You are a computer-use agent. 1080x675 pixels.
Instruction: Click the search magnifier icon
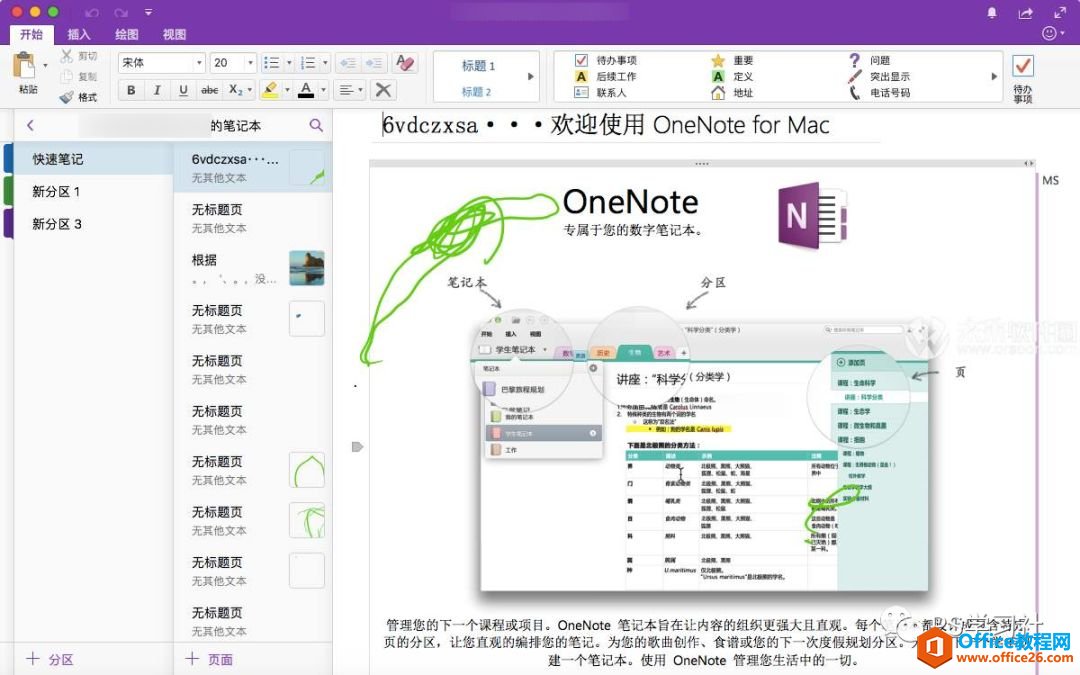[x=316, y=125]
